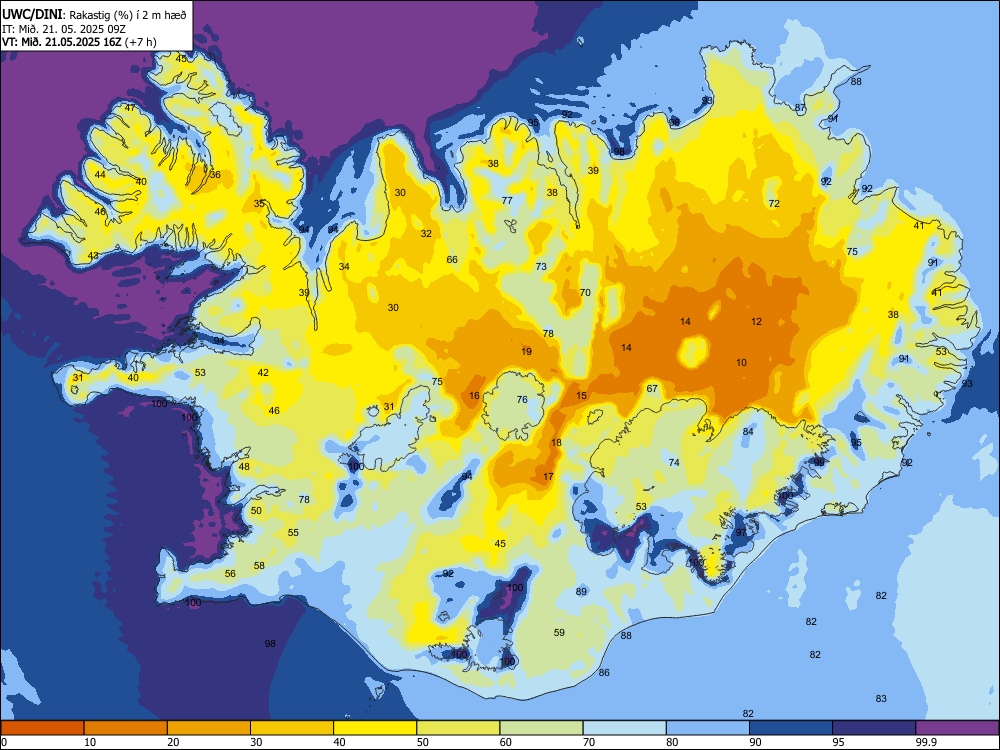Click the map humidity value 17
Screen dimensions: 1000x750
pos(548,476)
